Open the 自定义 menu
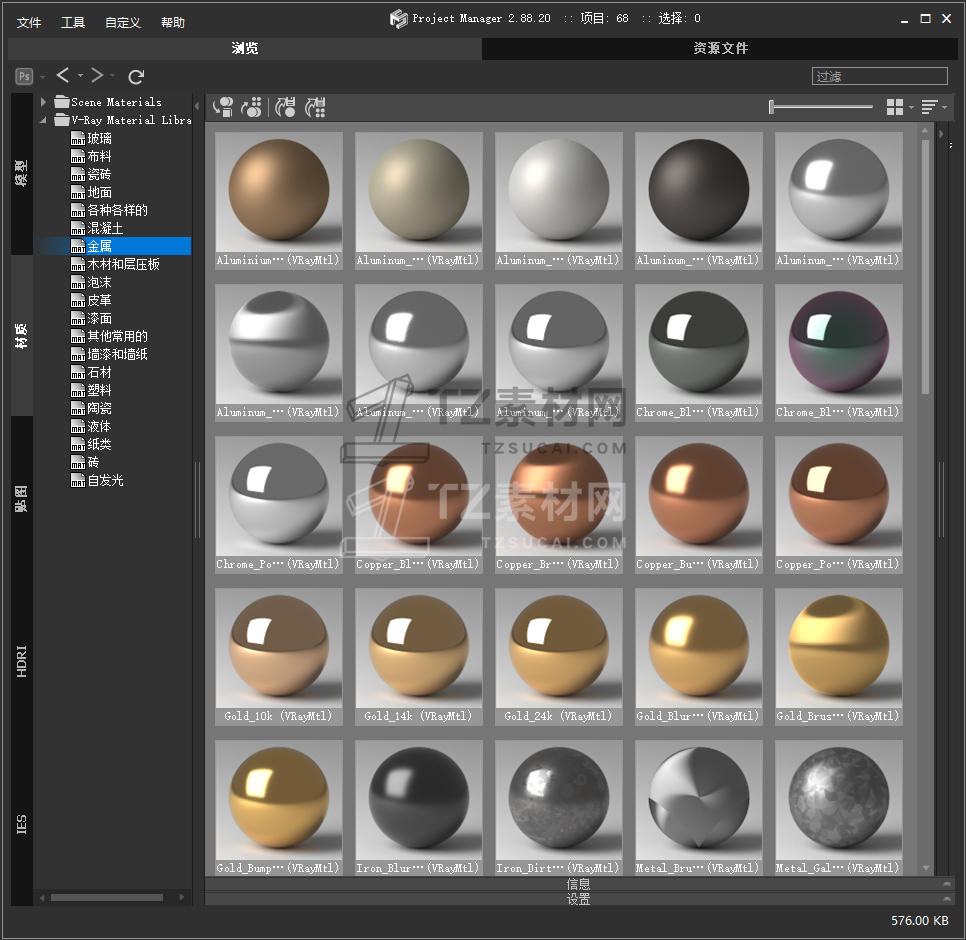Image resolution: width=966 pixels, height=940 pixels. point(123,22)
